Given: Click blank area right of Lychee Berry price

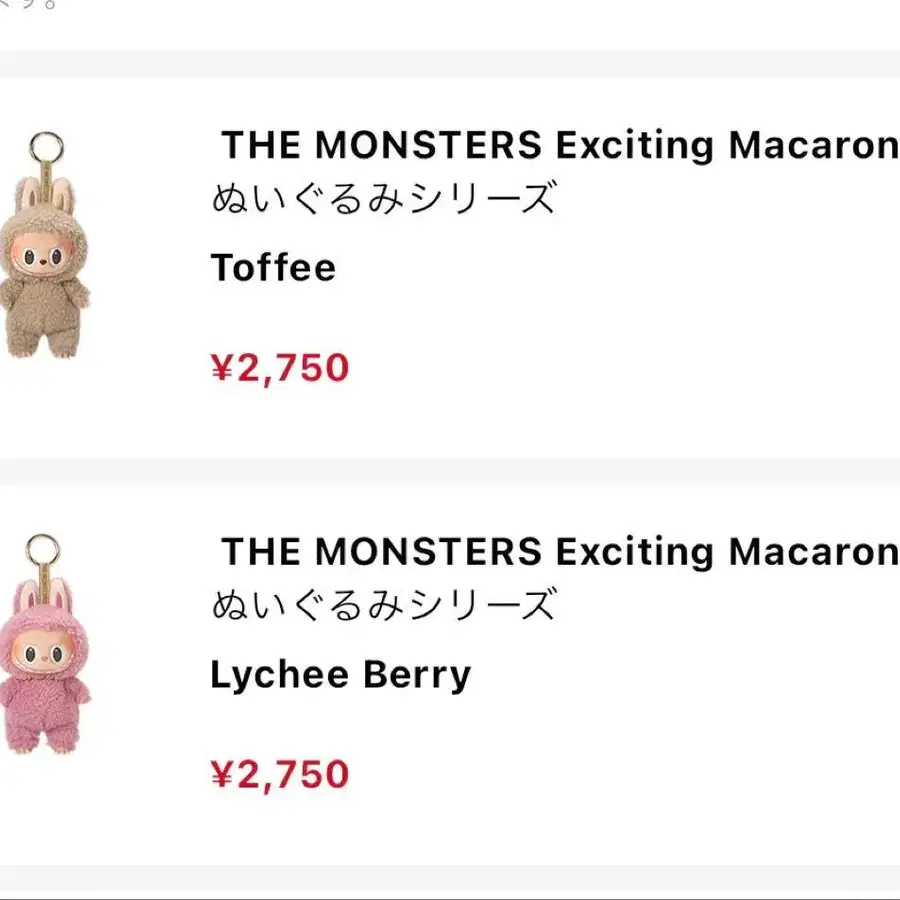Looking at the screenshot, I should 620,775.
